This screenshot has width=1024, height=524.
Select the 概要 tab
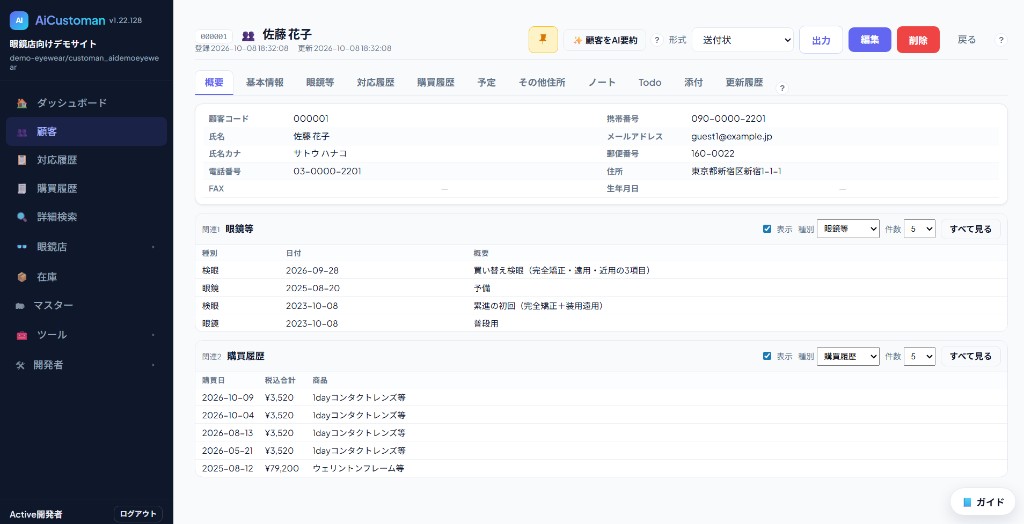tap(214, 82)
